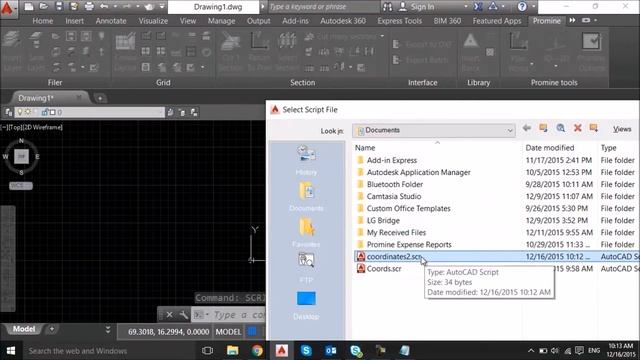Click the red Delete X icon in dialog
The width and height of the screenshot is (640, 360).
coord(577,128)
